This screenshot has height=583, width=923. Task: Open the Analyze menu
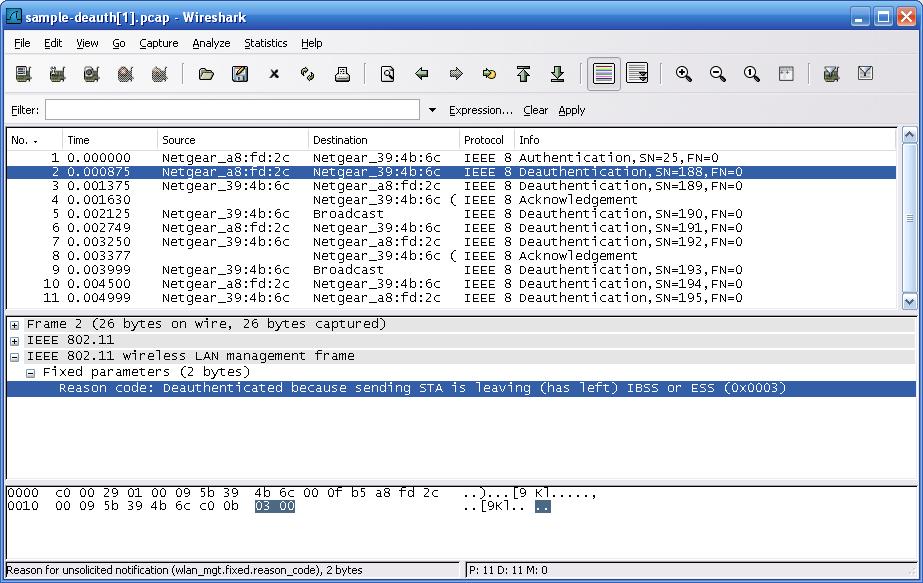211,43
